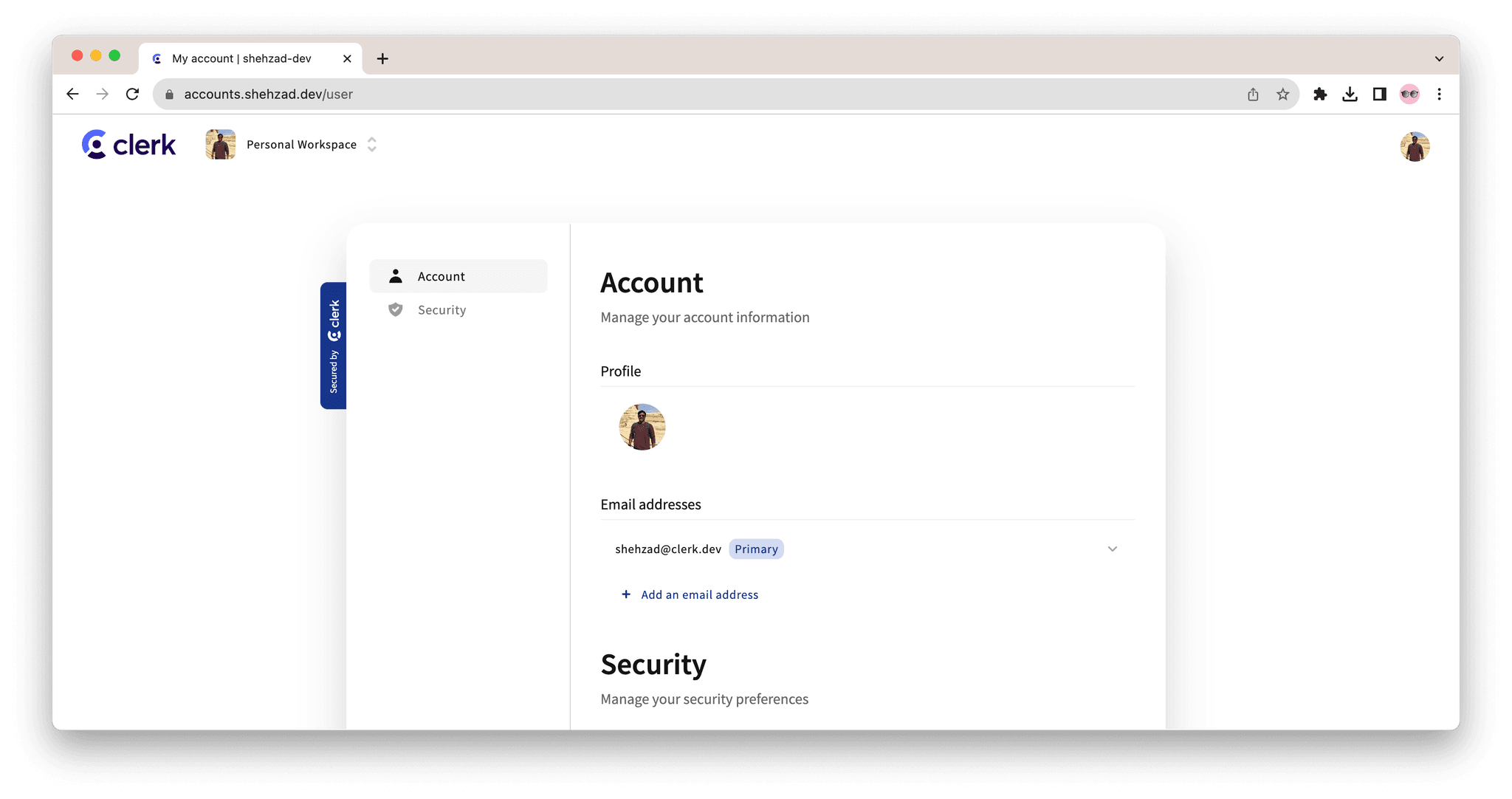
Task: Click the browser back navigation arrow
Action: coord(72,94)
